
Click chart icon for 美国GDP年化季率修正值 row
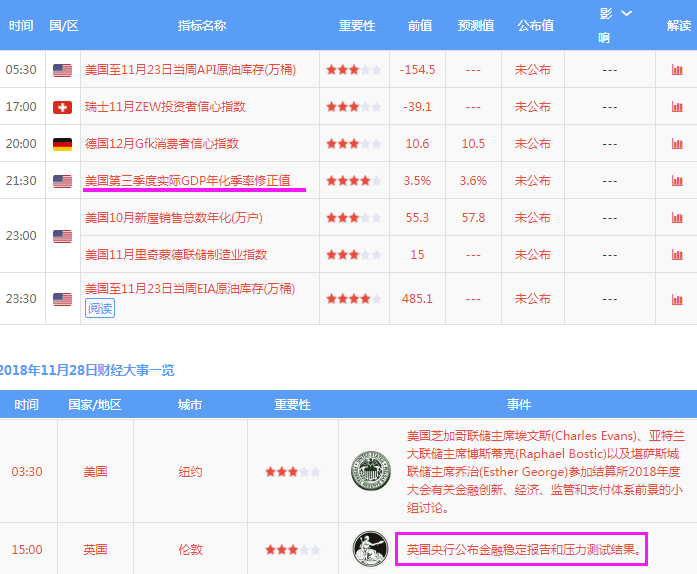pos(677,181)
